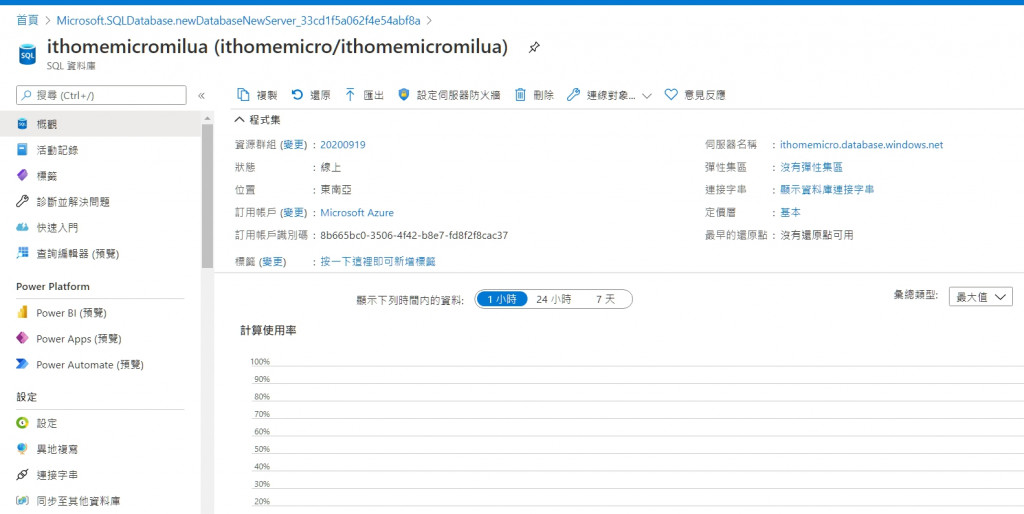Click the 快速入門 quickstart icon

pos(22,227)
